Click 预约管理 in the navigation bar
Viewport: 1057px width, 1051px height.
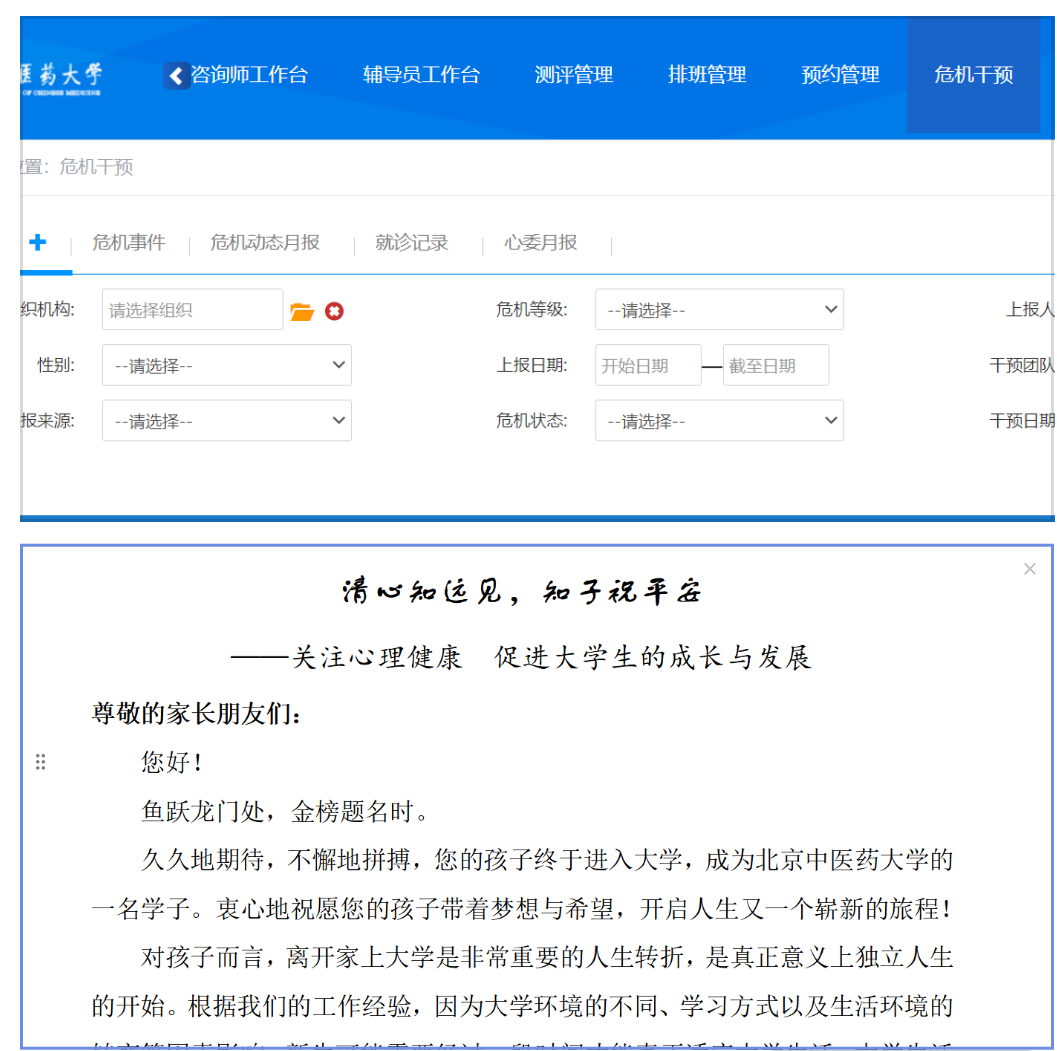[840, 75]
